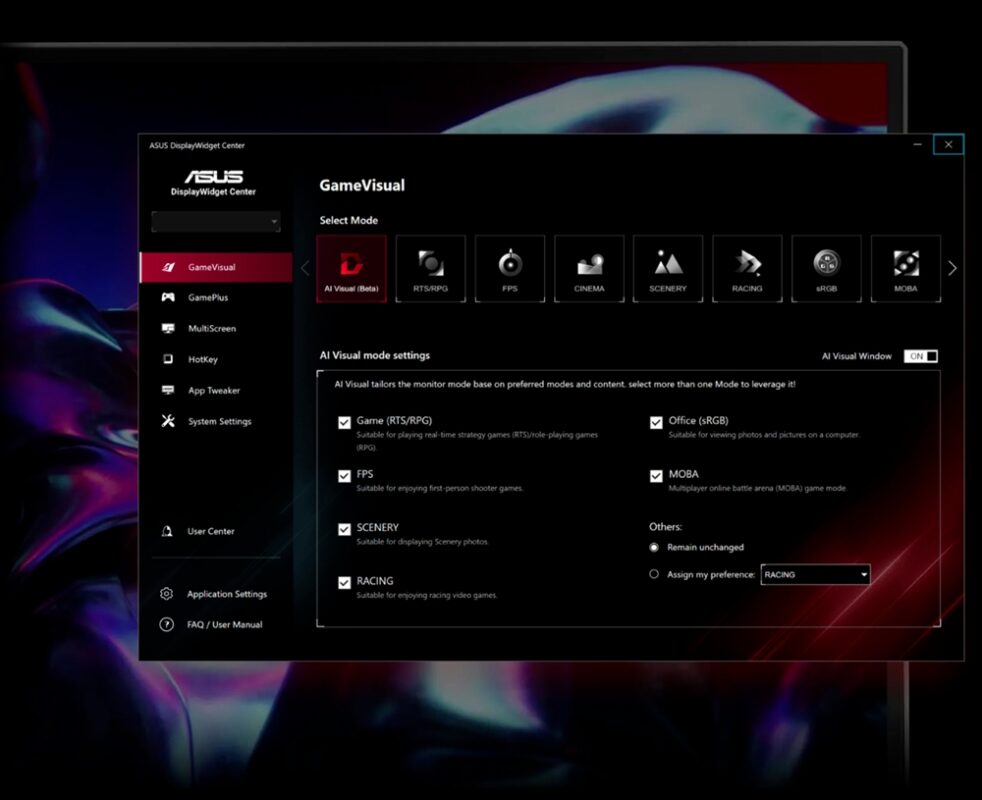Open App Tweaker section
This screenshot has height=800, width=982.
[x=216, y=390]
